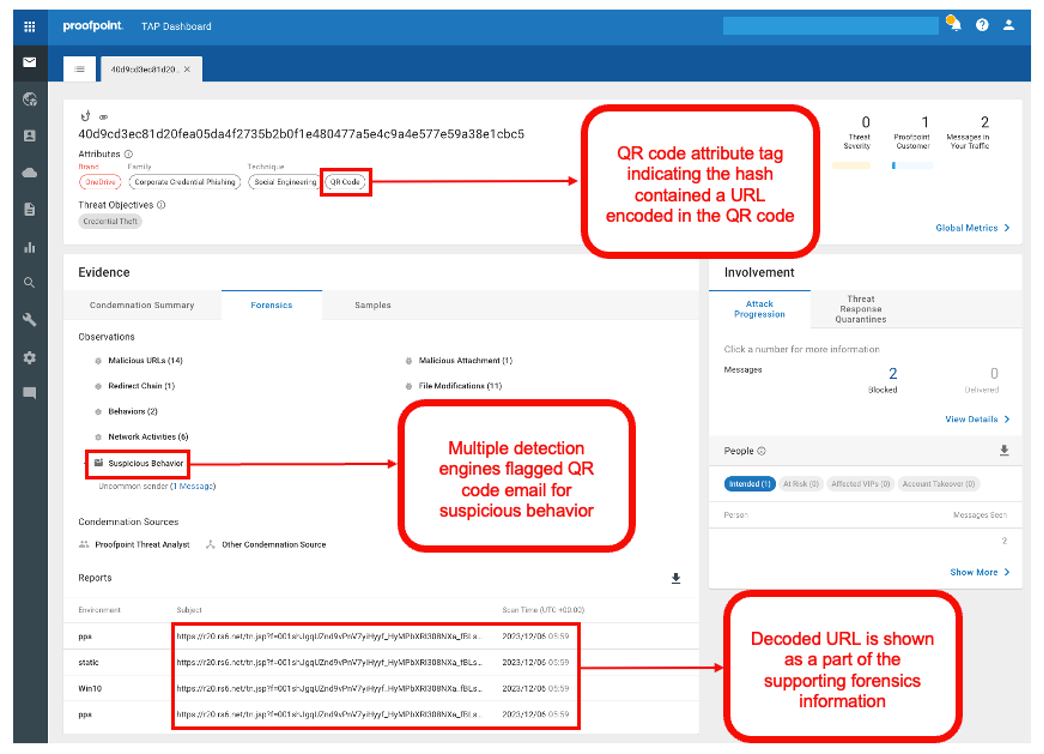Open the threat list hamburger tab

[80, 69]
